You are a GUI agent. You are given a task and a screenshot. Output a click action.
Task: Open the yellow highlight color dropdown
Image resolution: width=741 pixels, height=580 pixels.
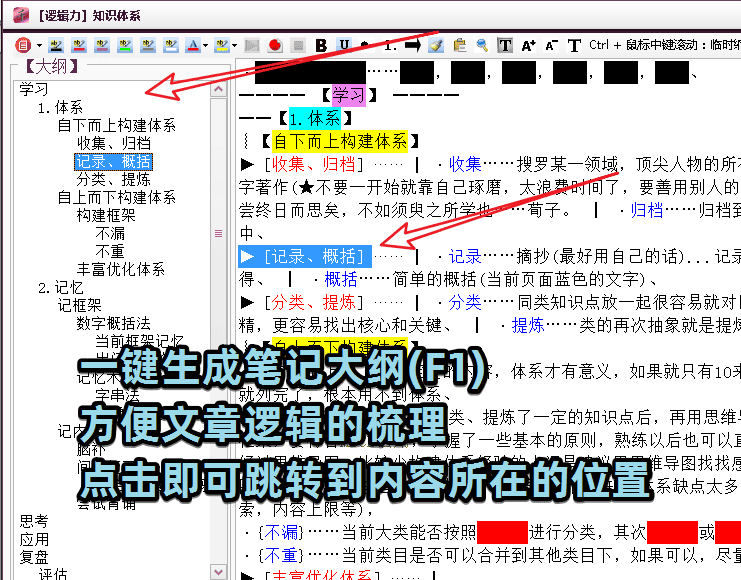[x=234, y=46]
